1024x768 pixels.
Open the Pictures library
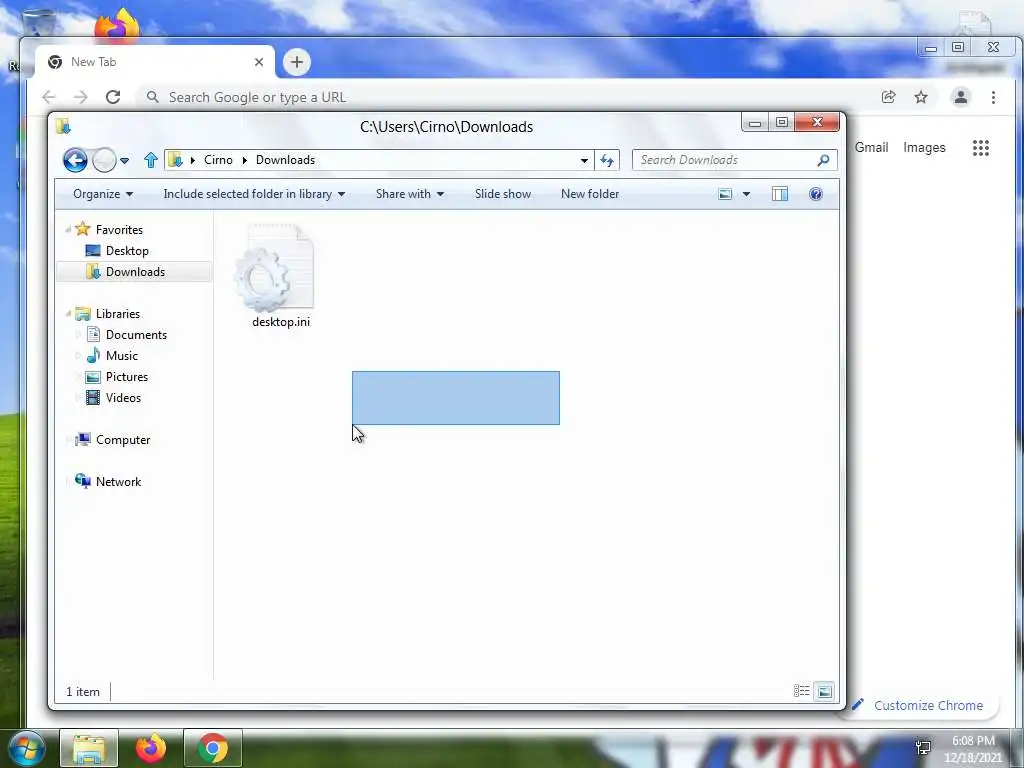click(x=127, y=377)
